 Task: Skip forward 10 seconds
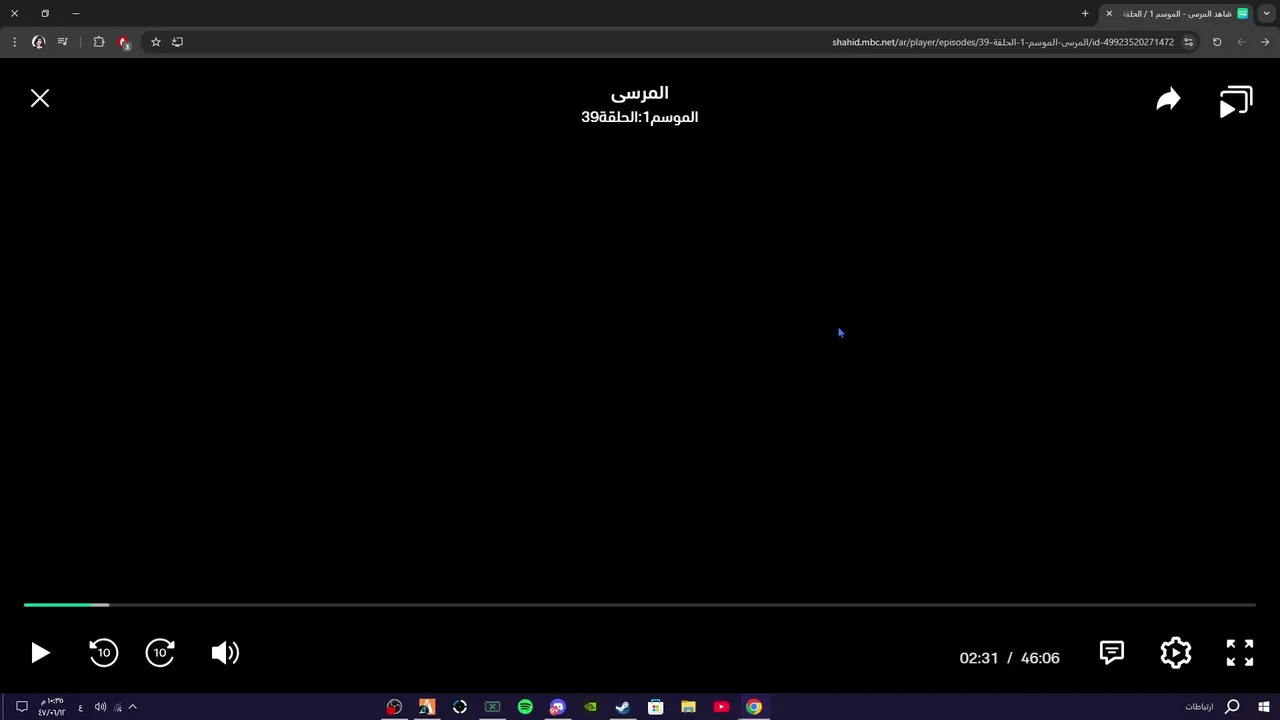click(x=160, y=653)
